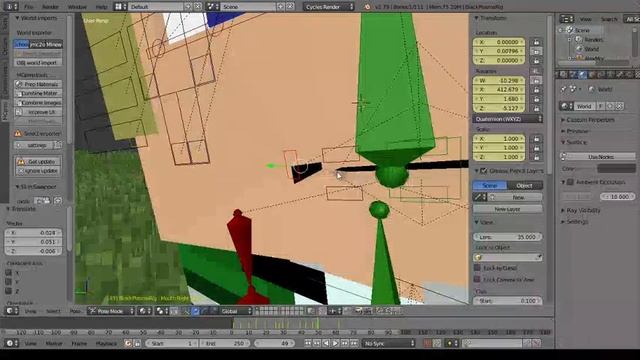Delete the Default screen layout X icon
640x360 pixels.
198,7
